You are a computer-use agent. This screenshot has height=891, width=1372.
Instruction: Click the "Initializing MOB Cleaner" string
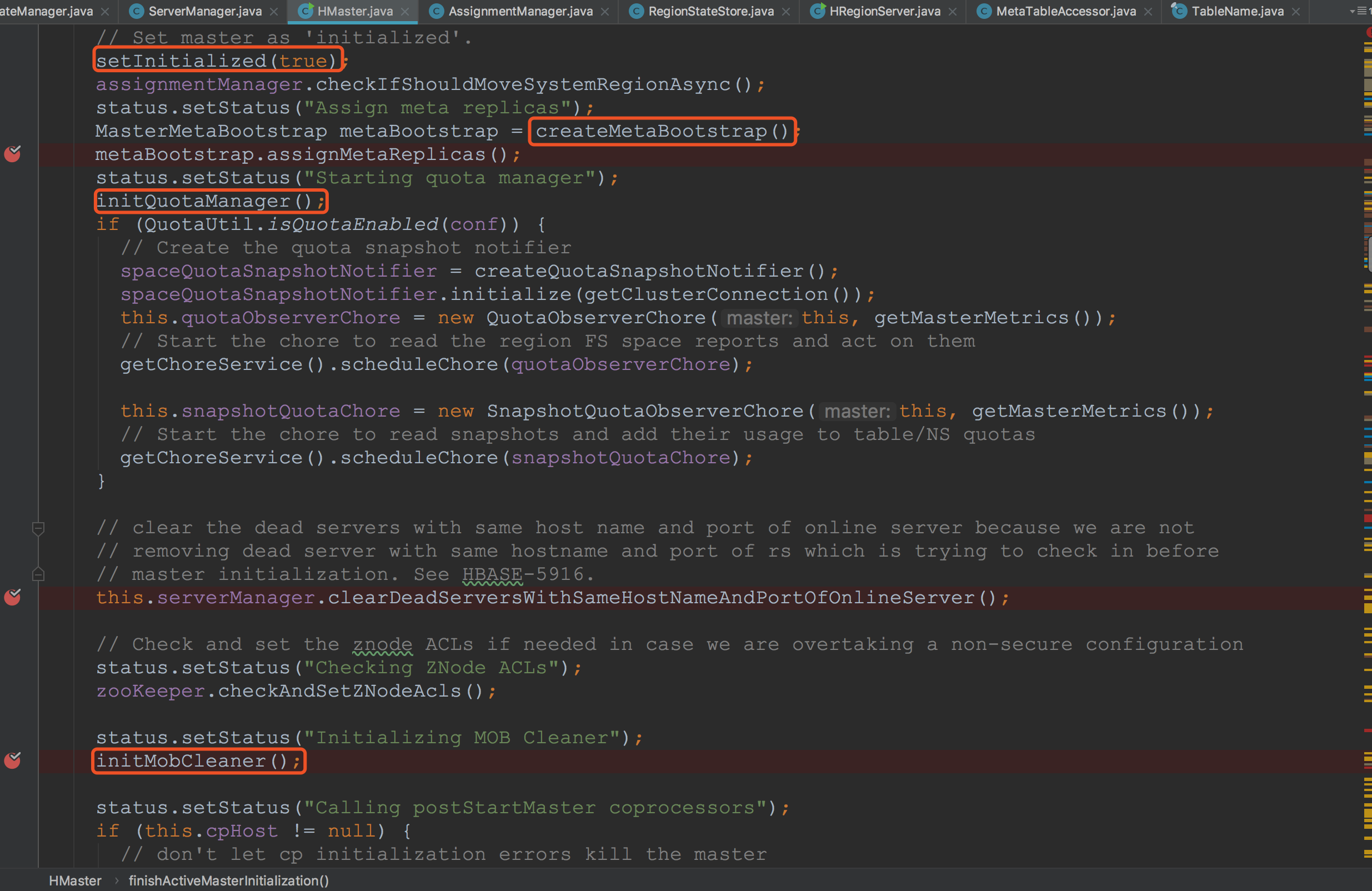click(462, 737)
